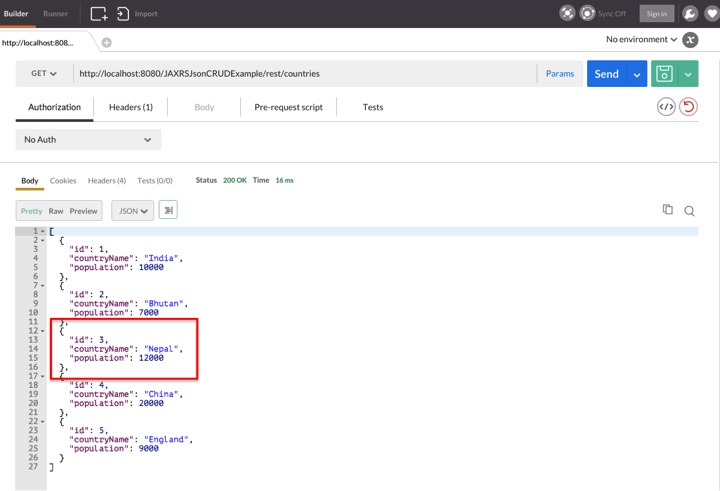Search within the response body
720x491 pixels.
[x=689, y=211]
